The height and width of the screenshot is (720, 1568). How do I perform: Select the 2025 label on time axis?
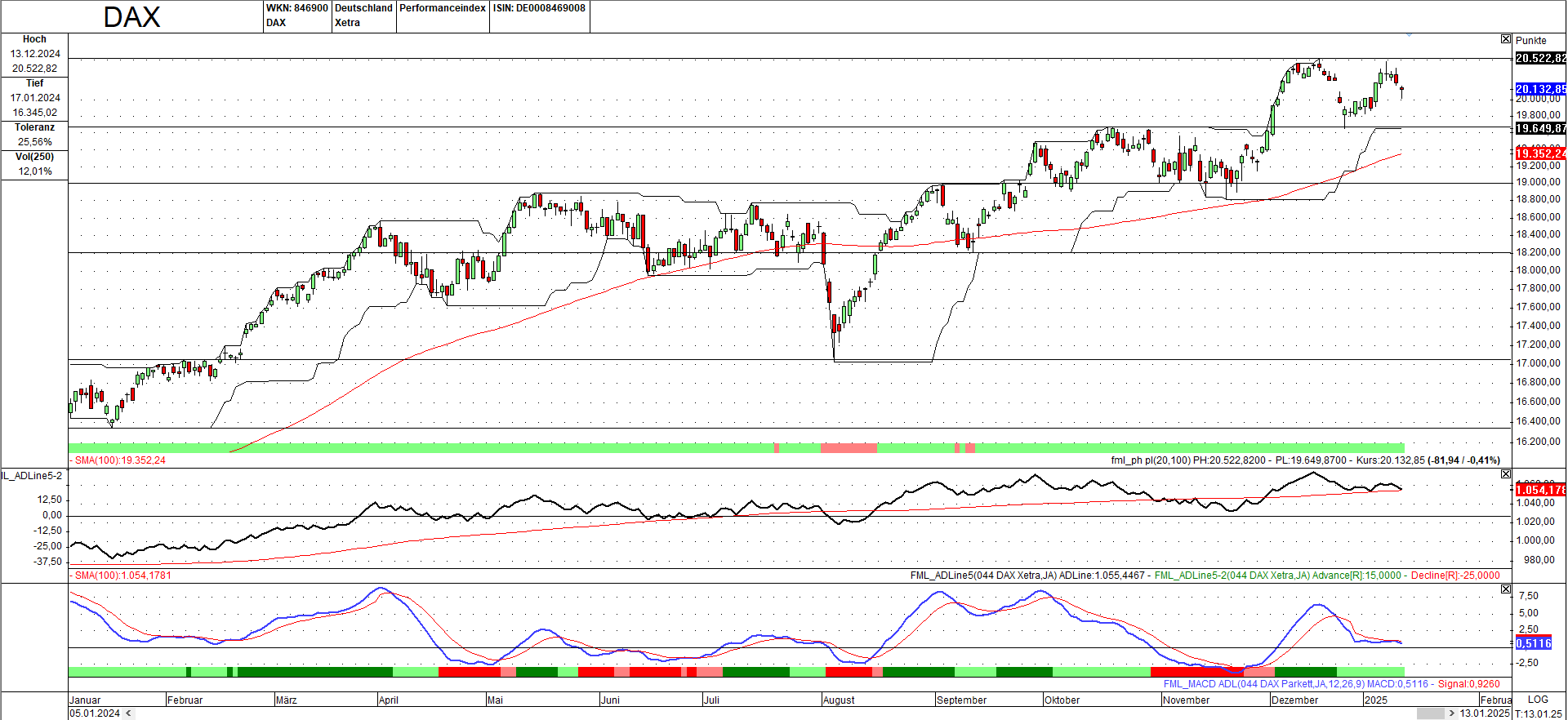pos(1375,700)
